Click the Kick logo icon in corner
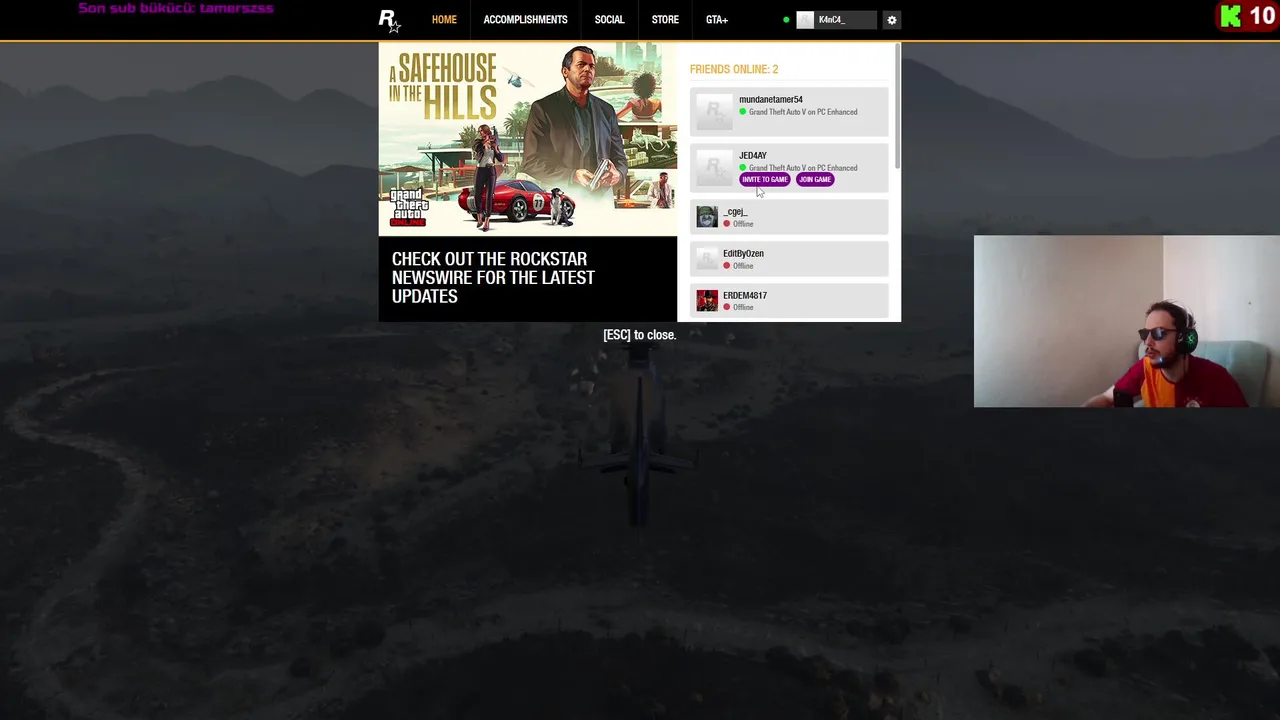The height and width of the screenshot is (720, 1280). (1231, 16)
